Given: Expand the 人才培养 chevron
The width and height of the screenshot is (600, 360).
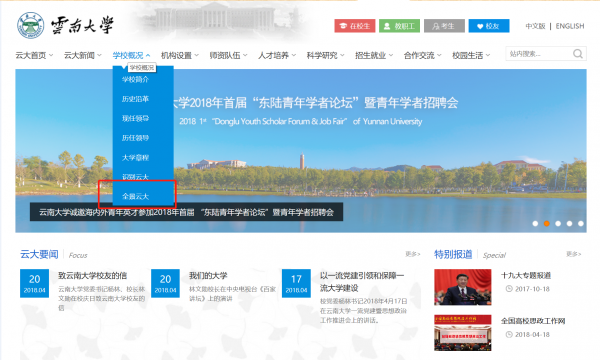Looking at the screenshot, I should [x=294, y=55].
